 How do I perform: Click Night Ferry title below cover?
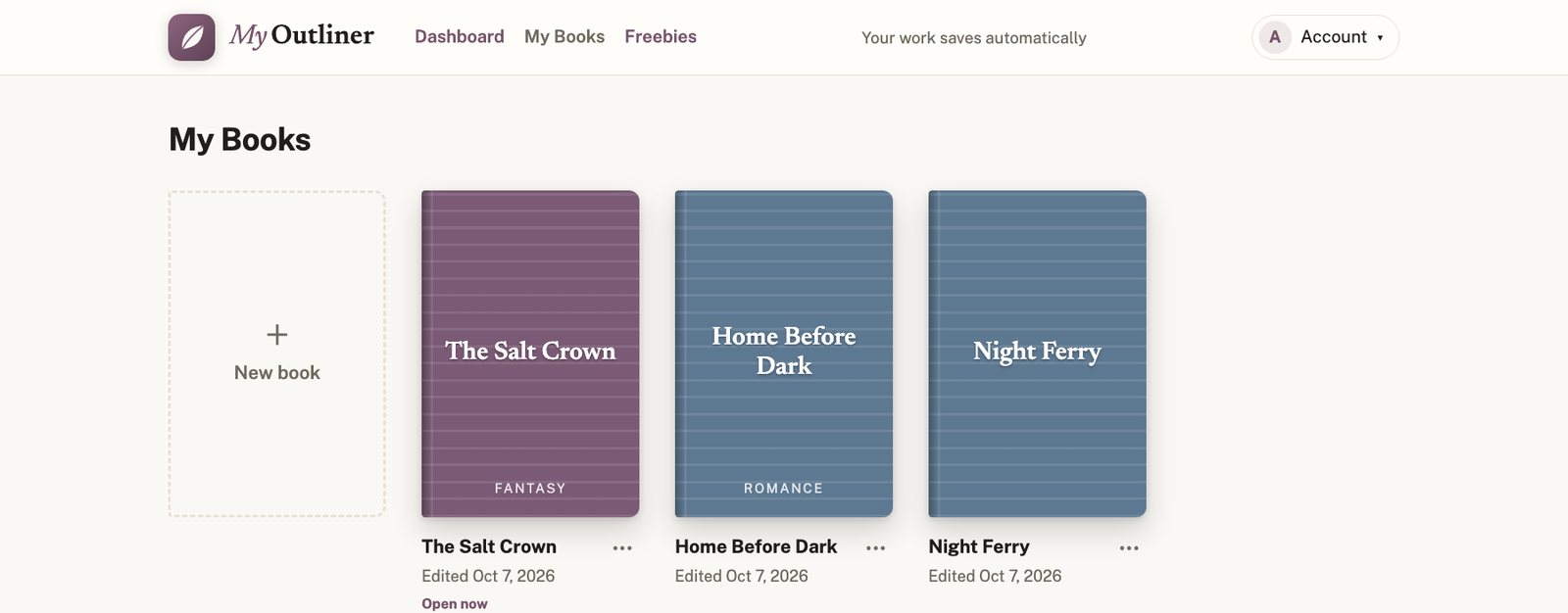point(979,546)
